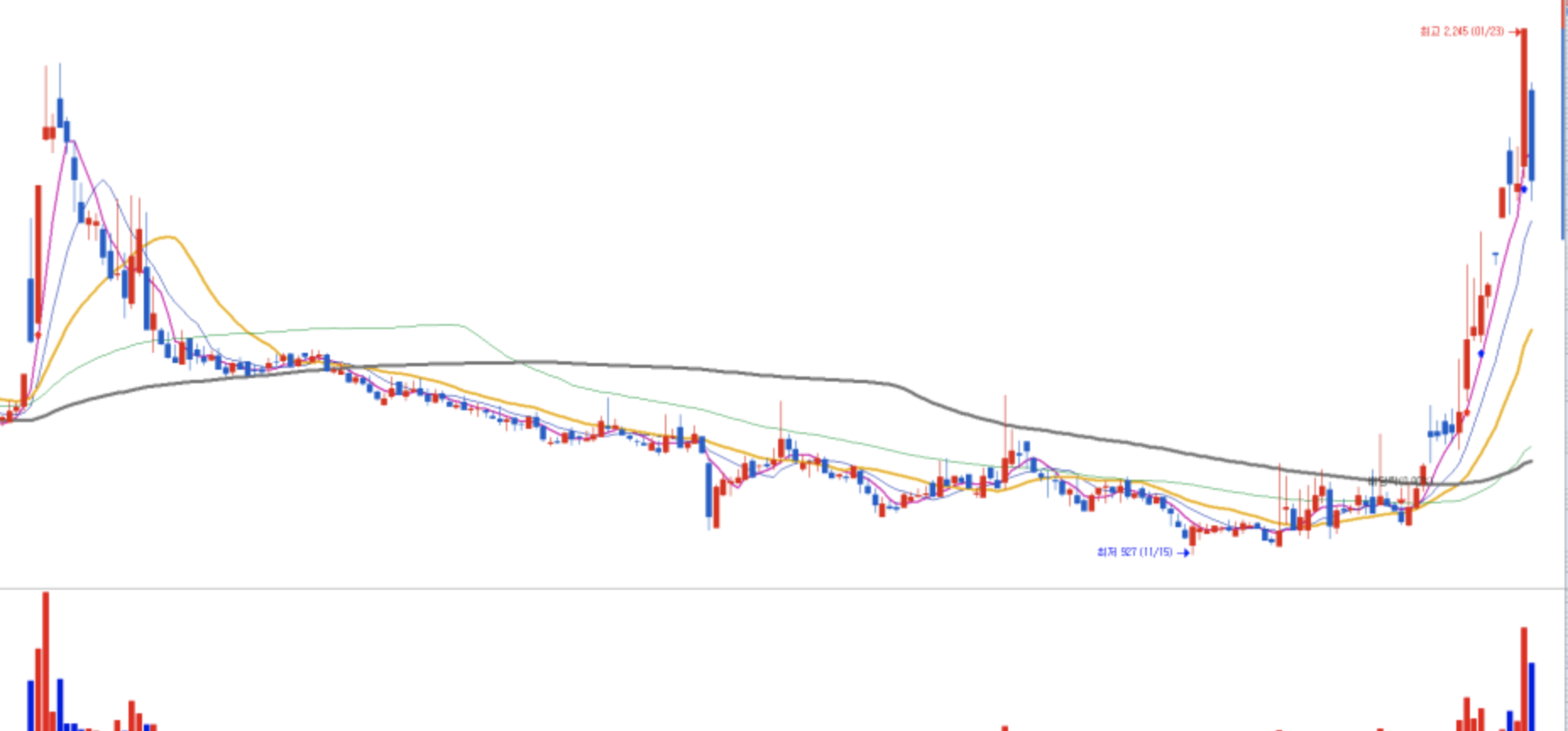
Task: Click the tallest red volume bar at far right
Action: (x=1524, y=679)
